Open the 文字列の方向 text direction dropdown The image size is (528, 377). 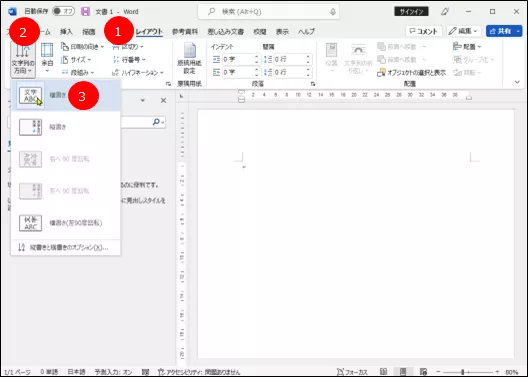[x=23, y=60]
